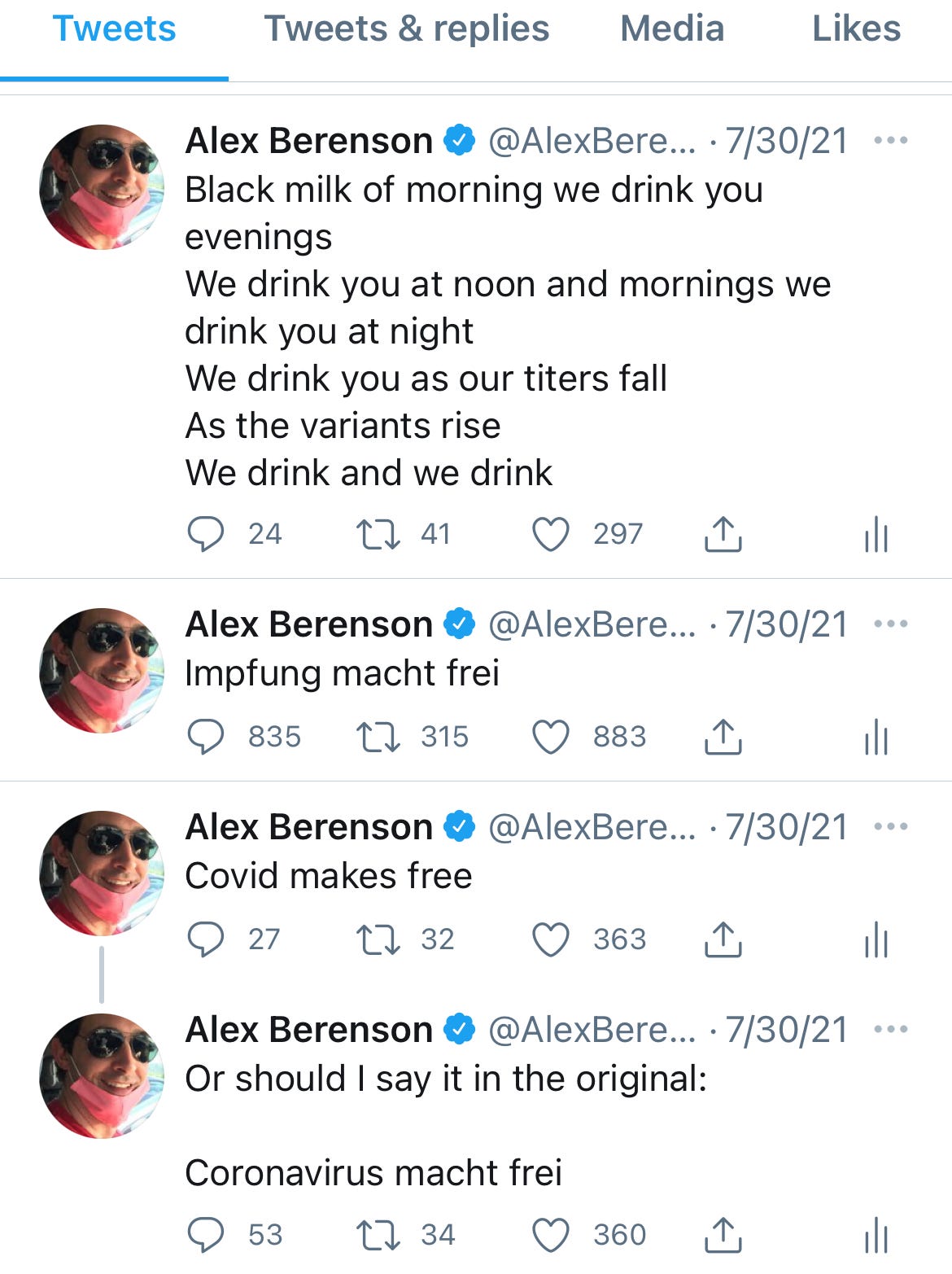
Task: Switch to the Media tab
Action: click(x=670, y=28)
